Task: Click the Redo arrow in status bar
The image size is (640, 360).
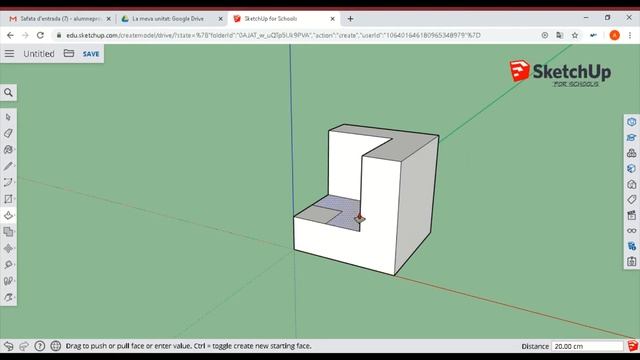Action: coord(24,346)
